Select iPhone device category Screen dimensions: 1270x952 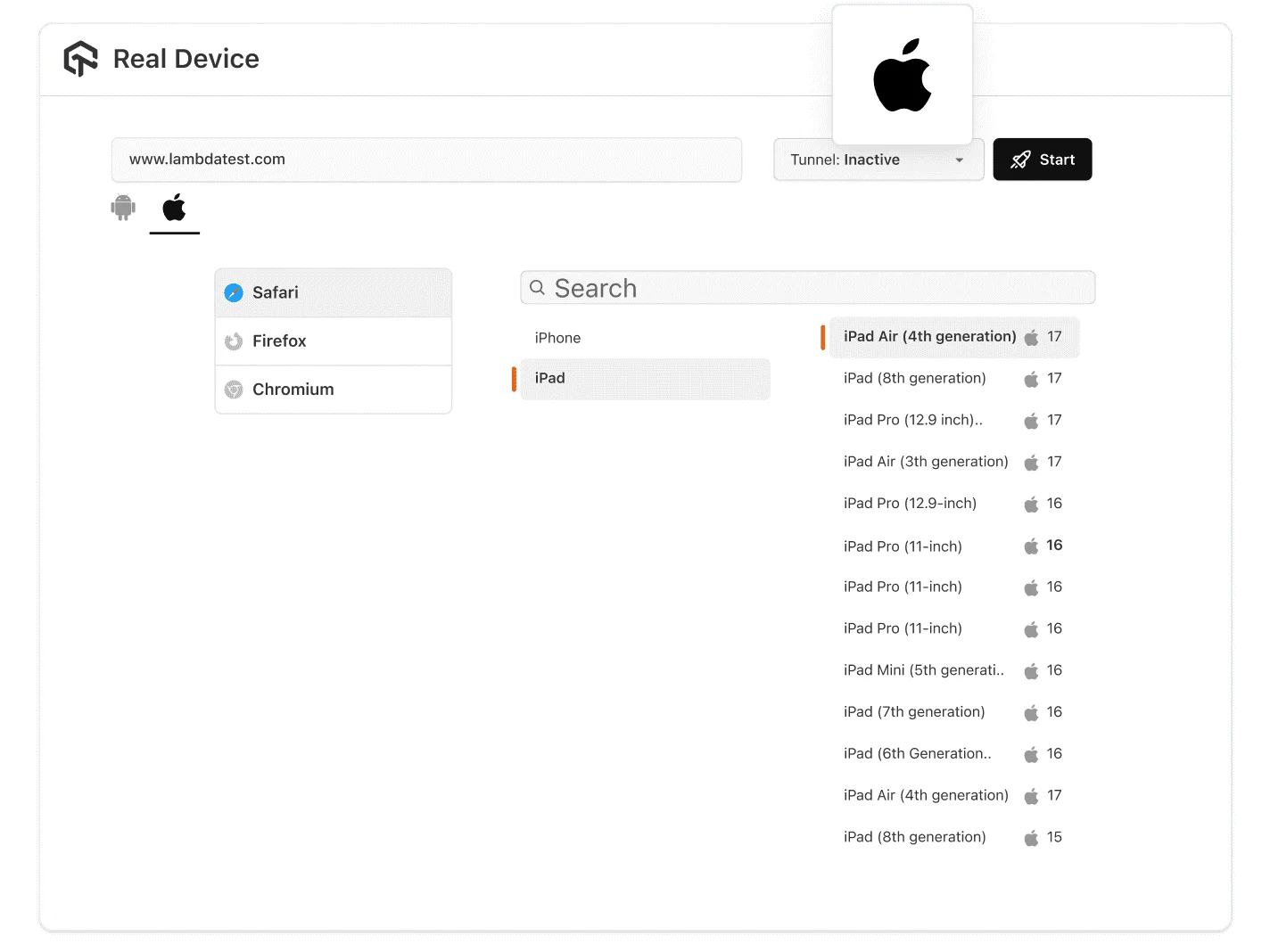click(x=646, y=338)
